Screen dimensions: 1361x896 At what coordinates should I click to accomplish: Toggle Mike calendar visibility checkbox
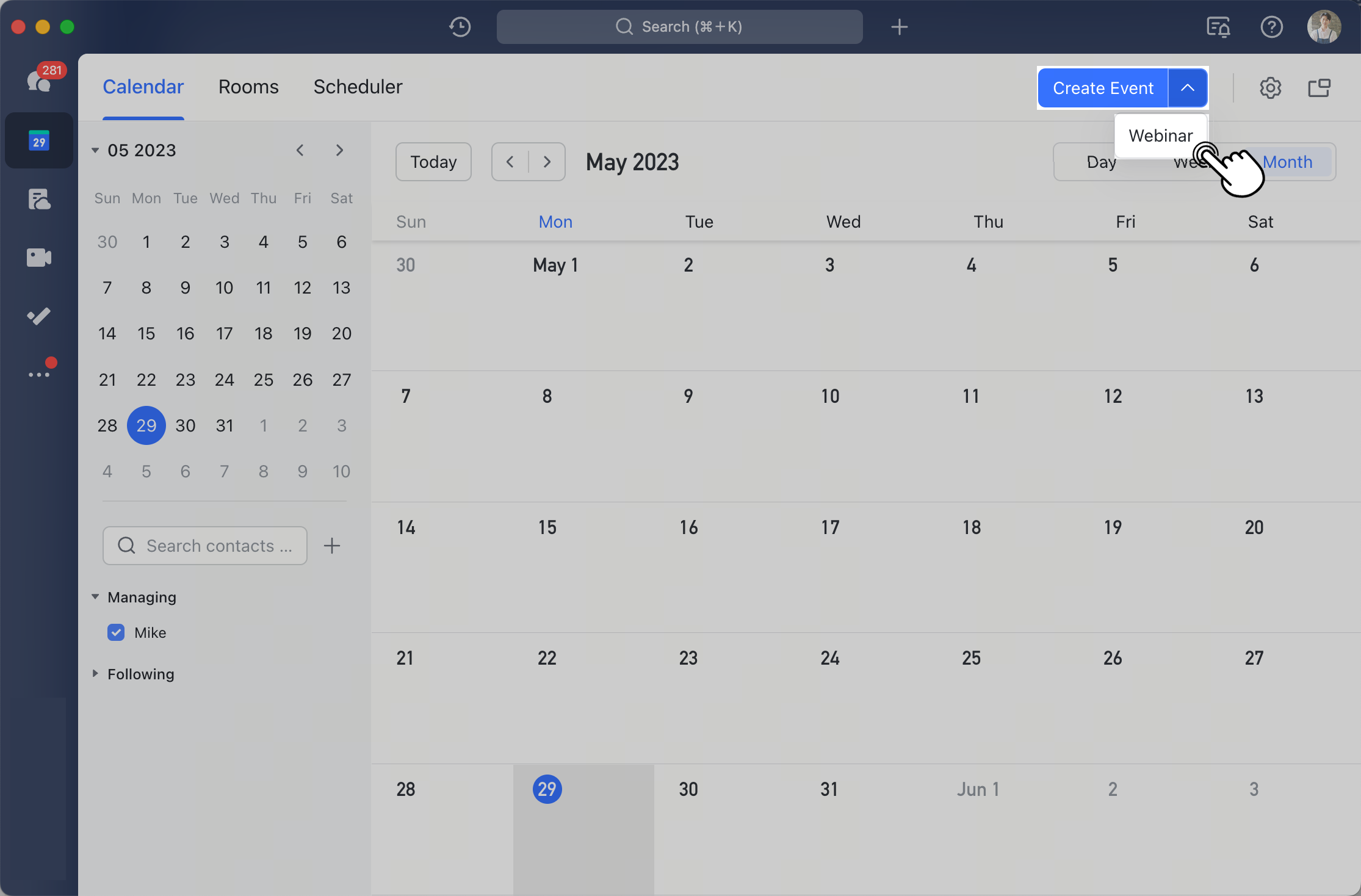(117, 631)
